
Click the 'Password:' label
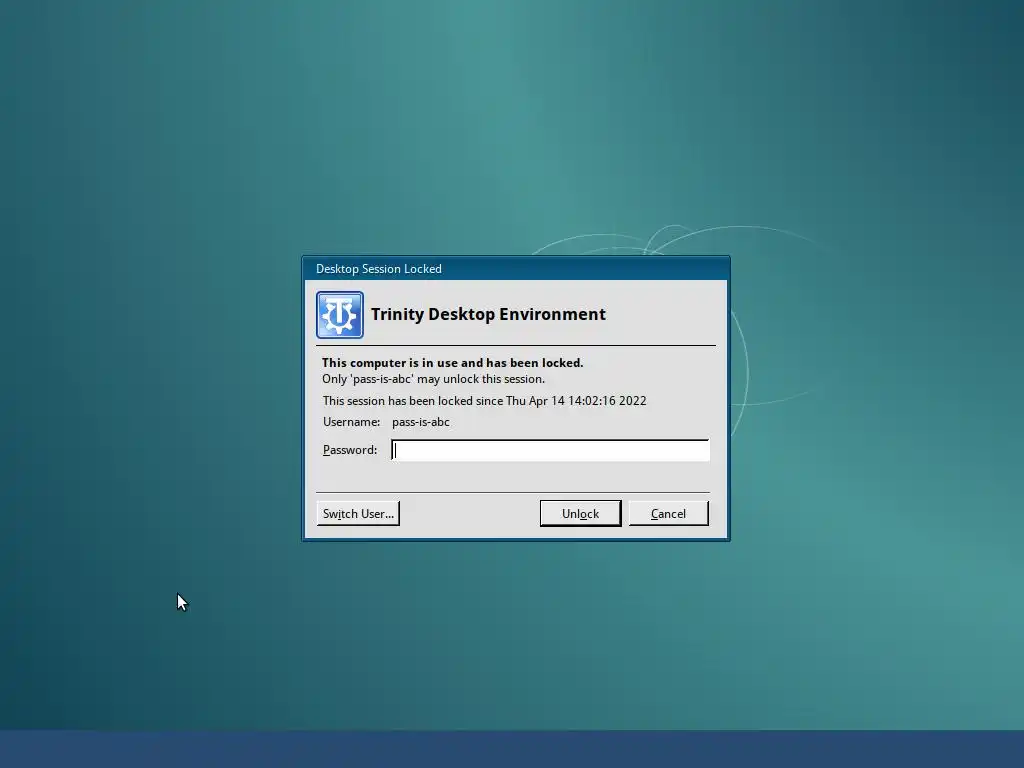pos(350,450)
